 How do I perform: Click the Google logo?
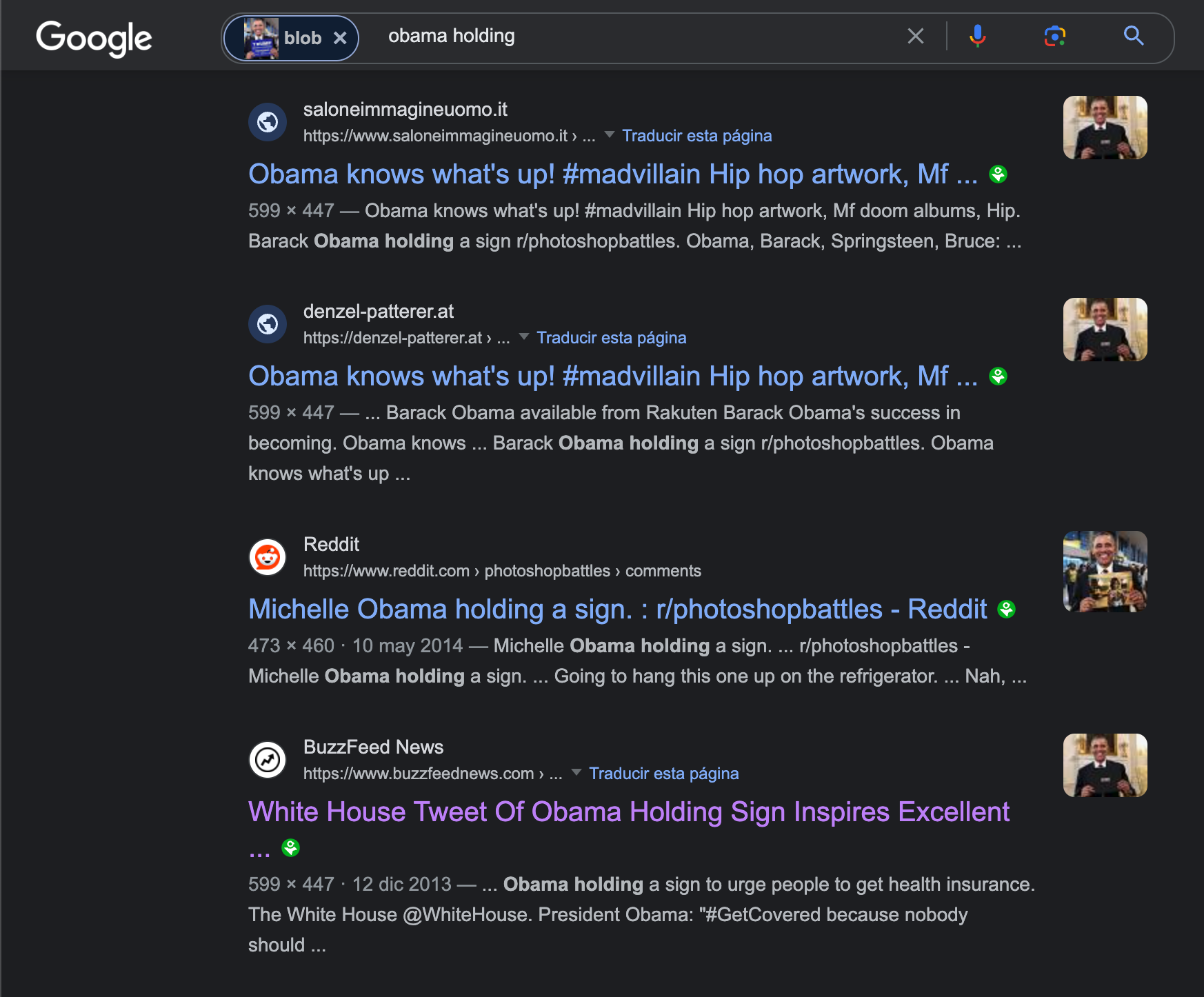[x=94, y=38]
